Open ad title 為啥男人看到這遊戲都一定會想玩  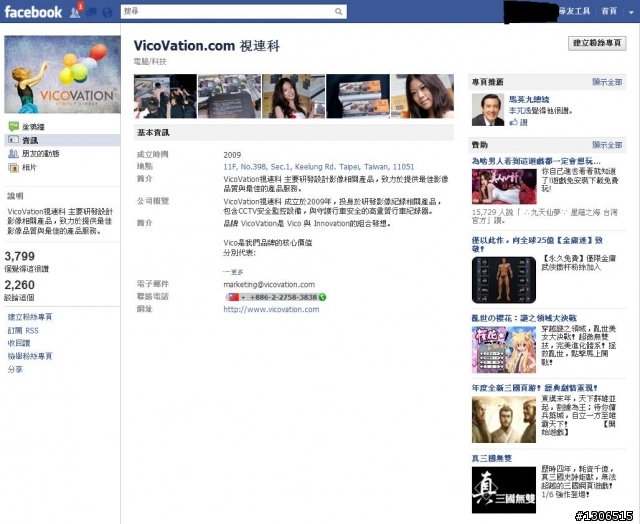pyautogui.click(x=536, y=161)
